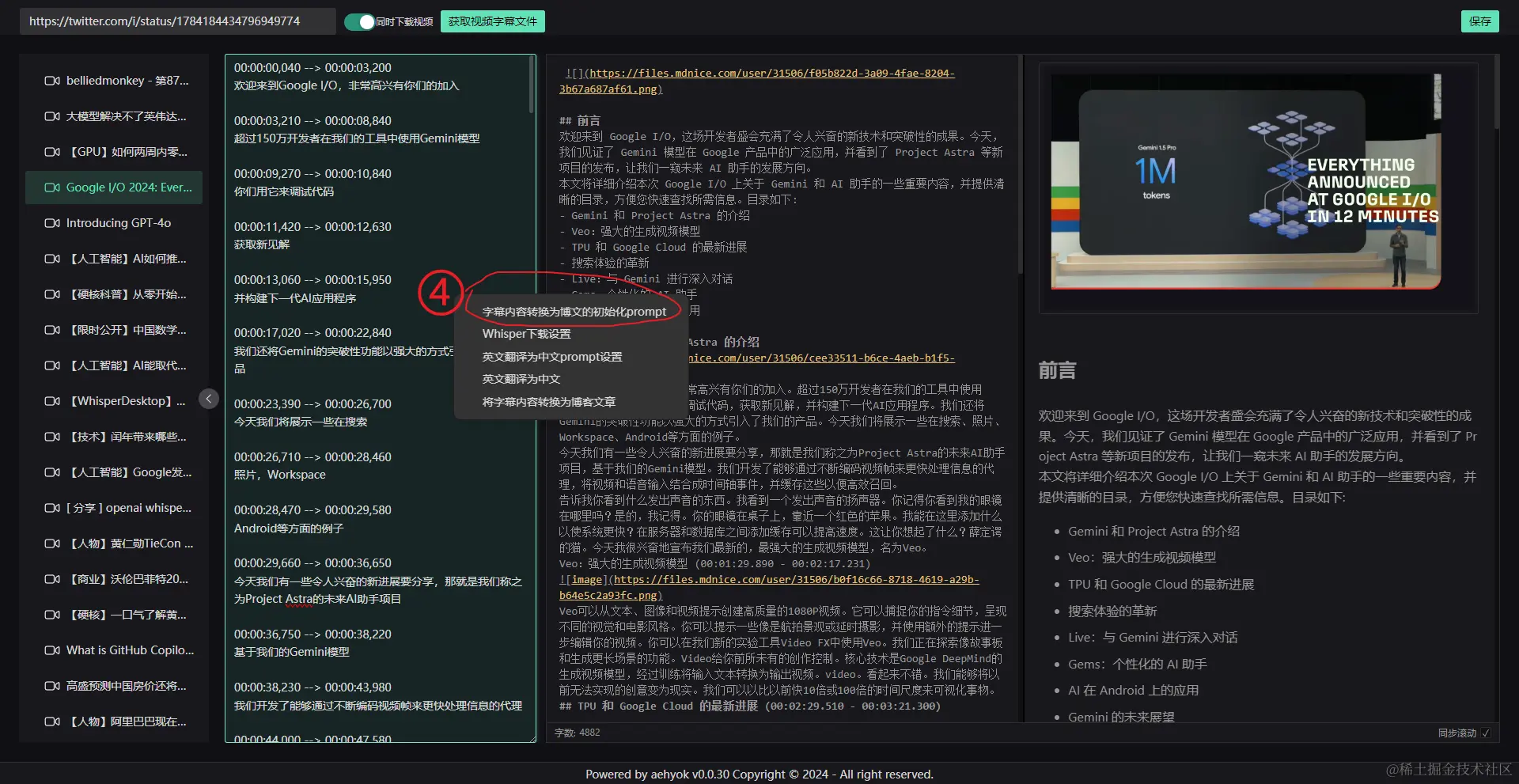Toggle the 同时下载视频 switch
The height and width of the screenshot is (784, 1519).
360,22
